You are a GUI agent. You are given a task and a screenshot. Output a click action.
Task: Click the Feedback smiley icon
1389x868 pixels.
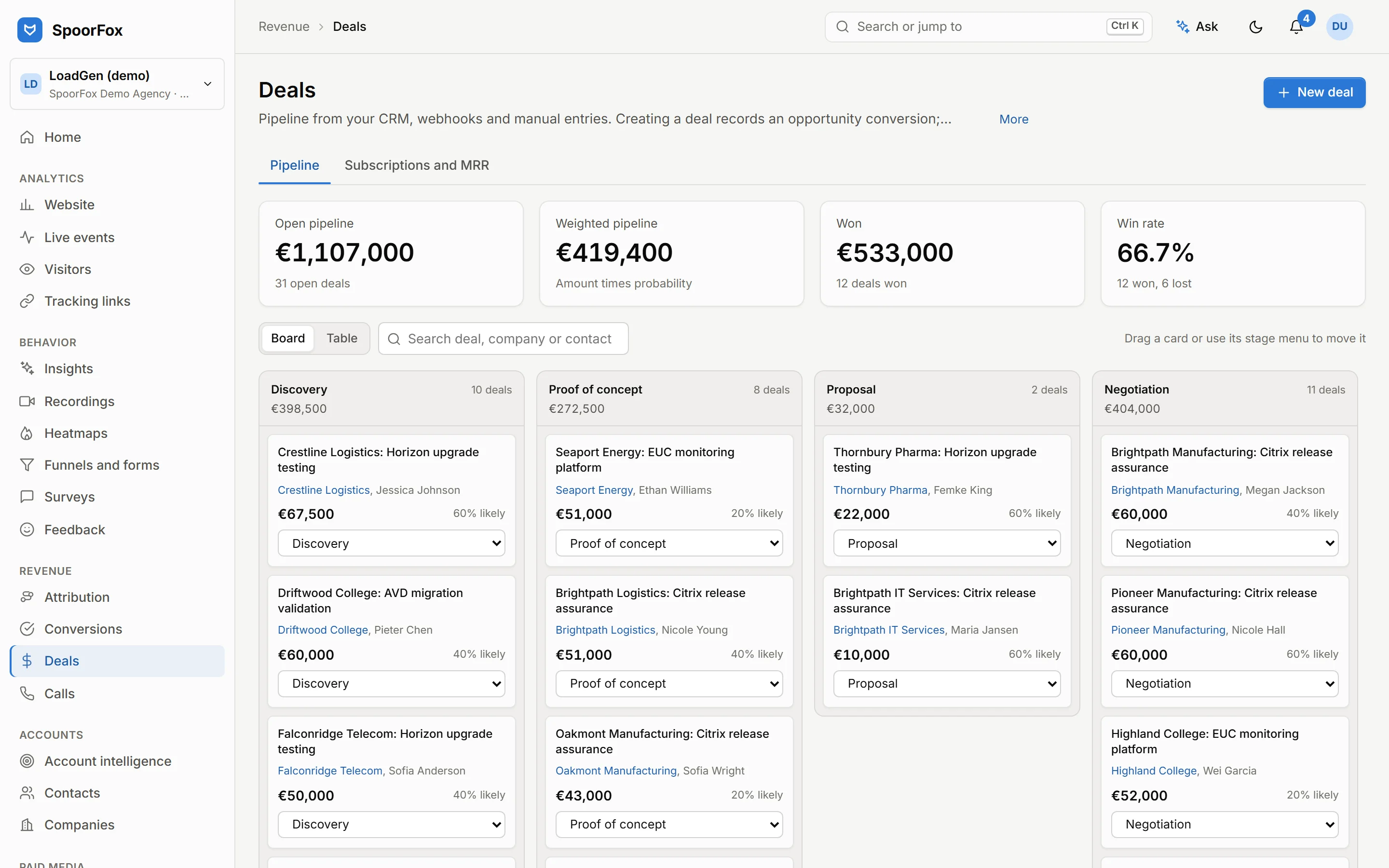coord(27,529)
